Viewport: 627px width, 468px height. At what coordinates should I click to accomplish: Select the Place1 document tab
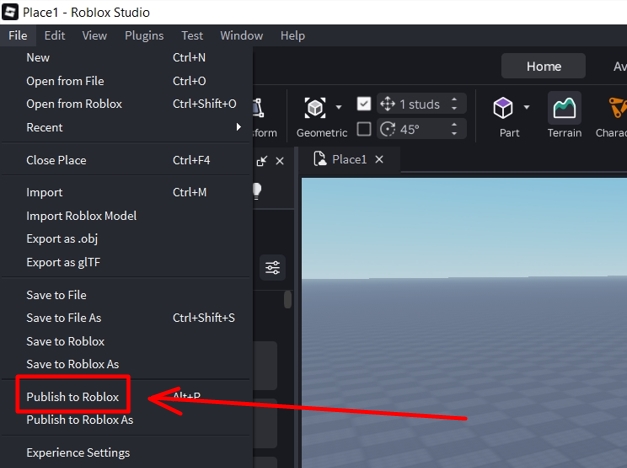pos(349,160)
